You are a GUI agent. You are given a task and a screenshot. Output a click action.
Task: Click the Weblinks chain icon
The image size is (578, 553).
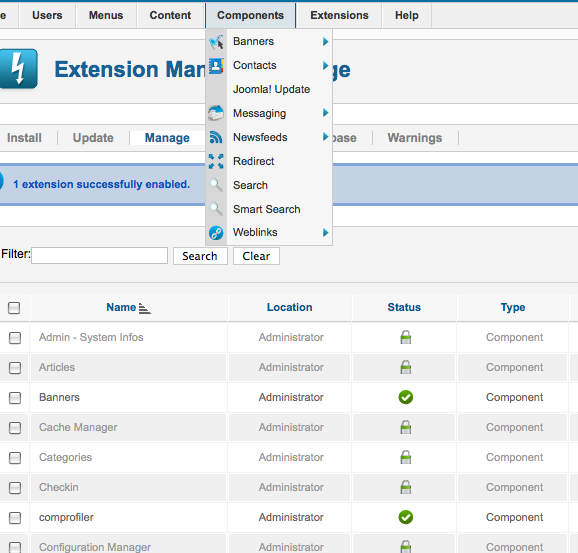coord(216,233)
